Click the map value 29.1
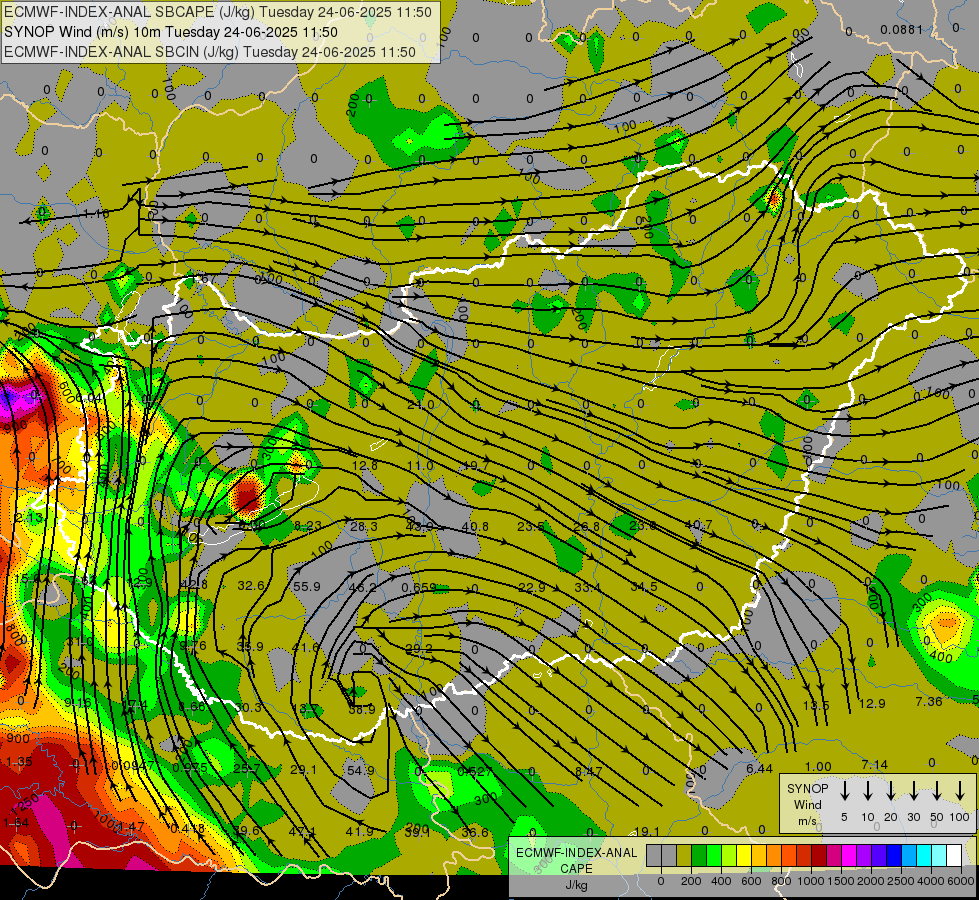979x900 pixels. 303,769
